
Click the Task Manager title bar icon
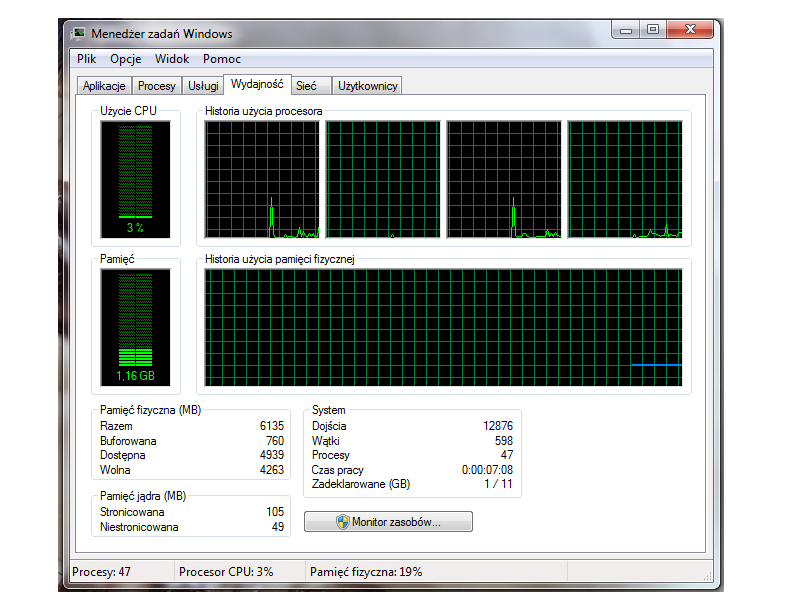tap(78, 34)
